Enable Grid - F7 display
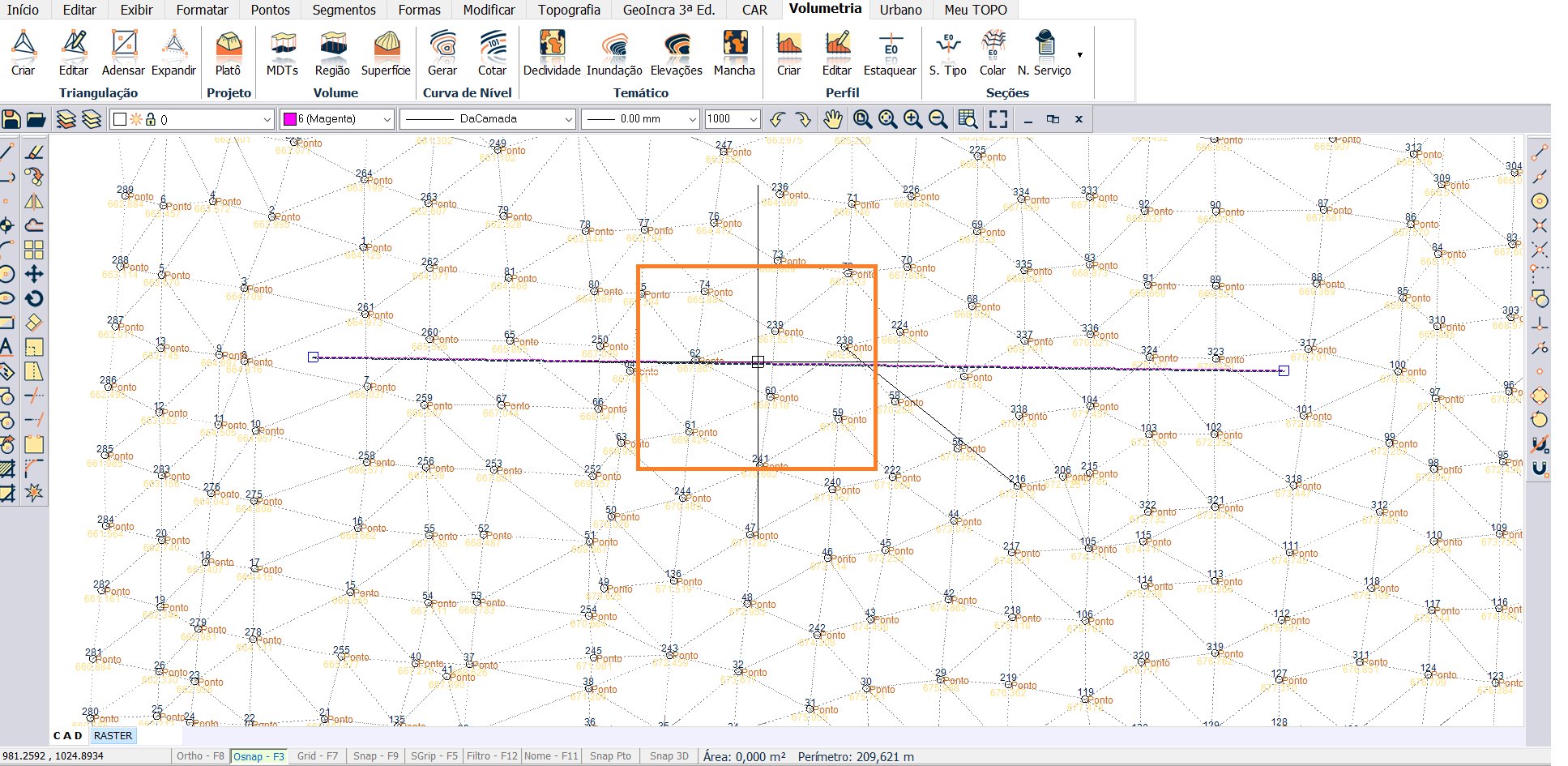This screenshot has width=1568, height=766. coord(318,756)
